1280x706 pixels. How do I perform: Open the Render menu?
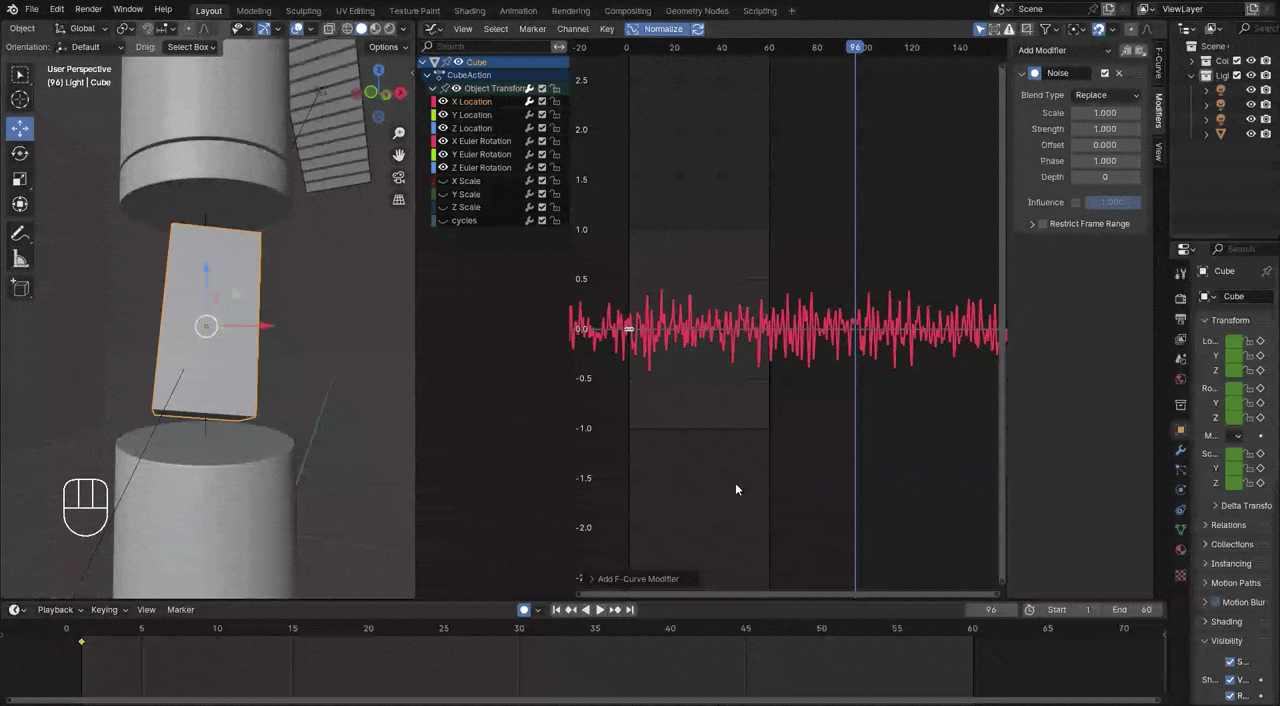coord(88,10)
